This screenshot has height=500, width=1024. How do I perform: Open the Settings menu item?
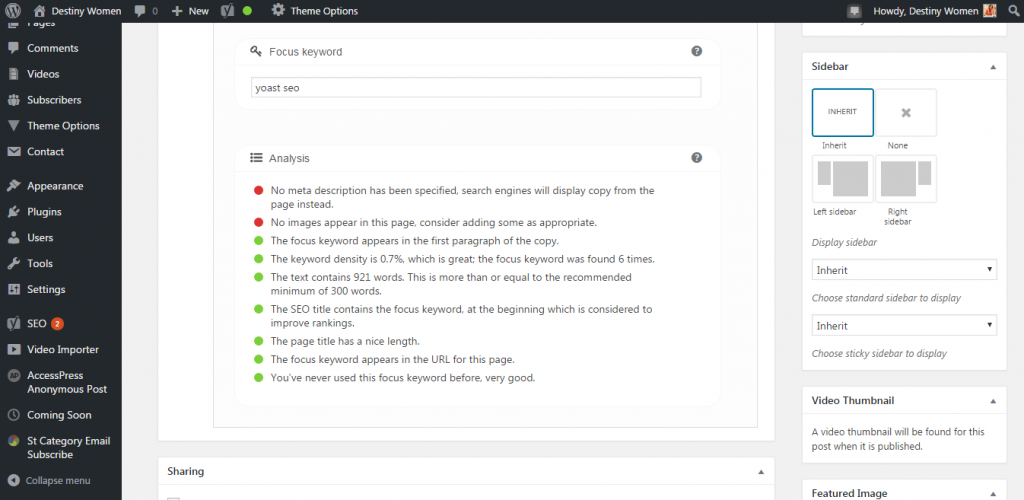(46, 290)
